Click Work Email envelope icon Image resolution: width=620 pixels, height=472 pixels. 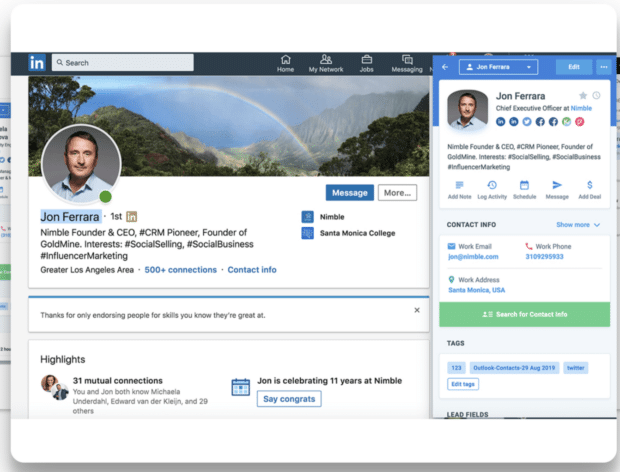tap(451, 246)
